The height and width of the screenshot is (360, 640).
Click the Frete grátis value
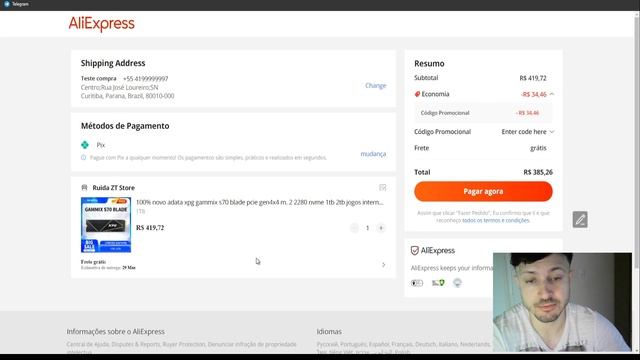pos(538,148)
